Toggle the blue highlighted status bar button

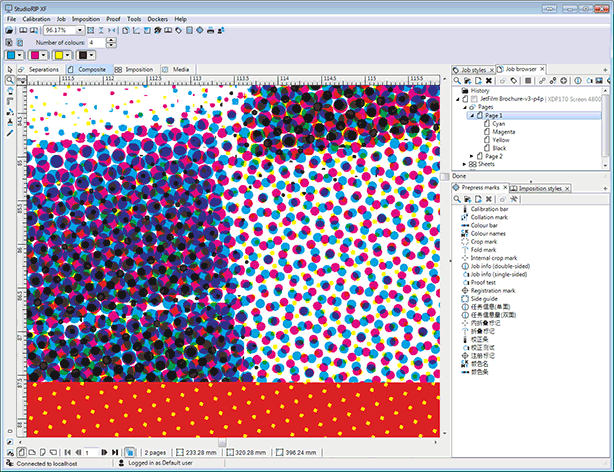[x=130, y=452]
